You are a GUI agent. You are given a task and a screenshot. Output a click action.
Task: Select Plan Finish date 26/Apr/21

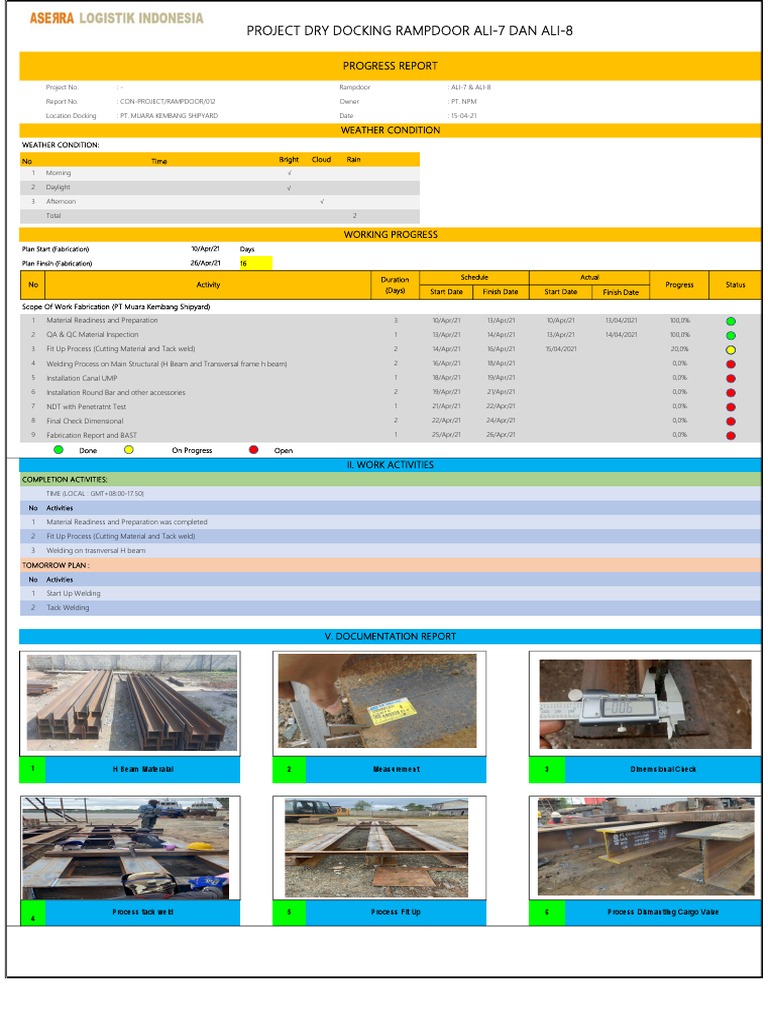point(205,263)
